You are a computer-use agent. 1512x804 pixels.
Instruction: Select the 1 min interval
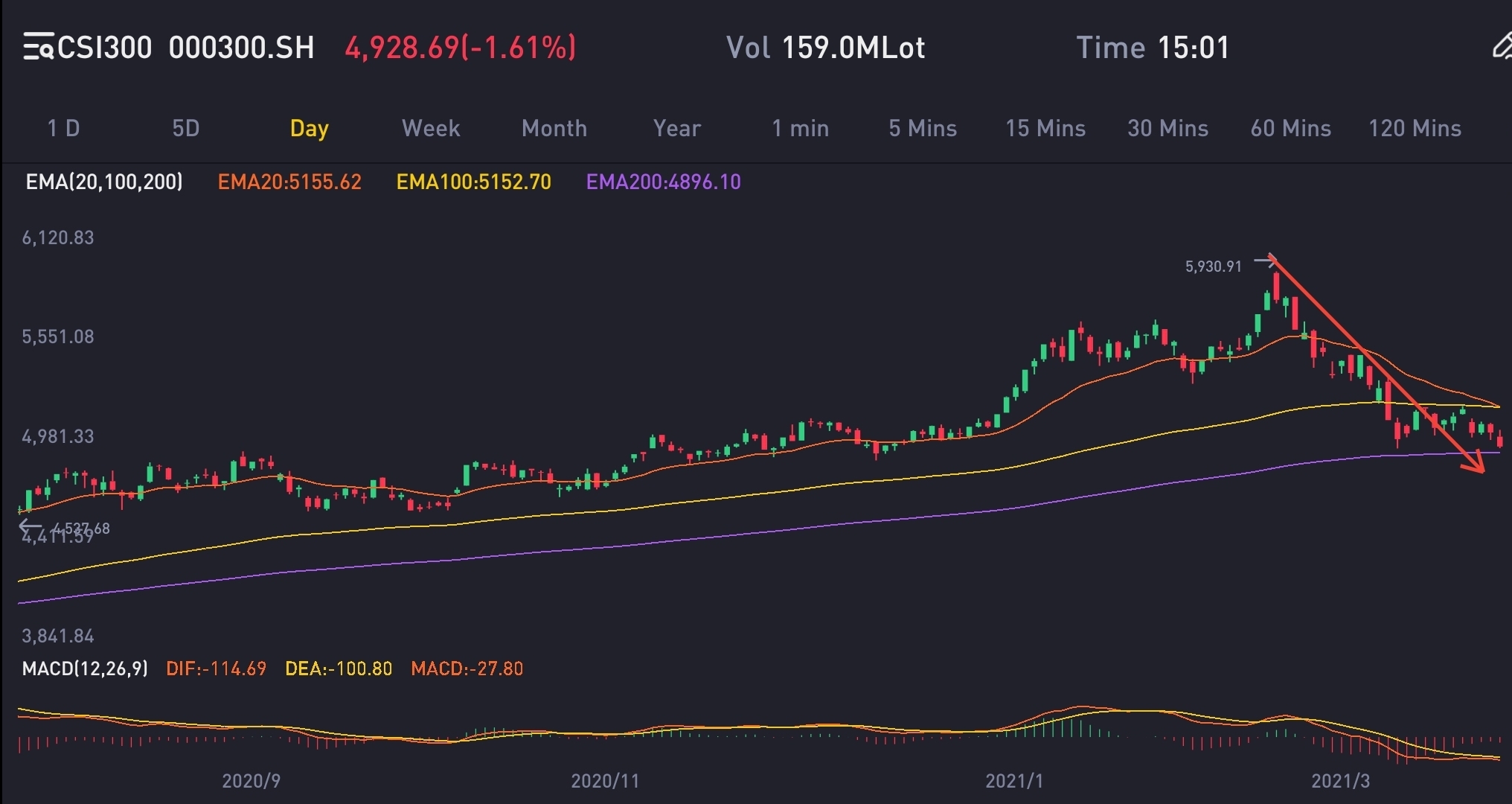800,128
